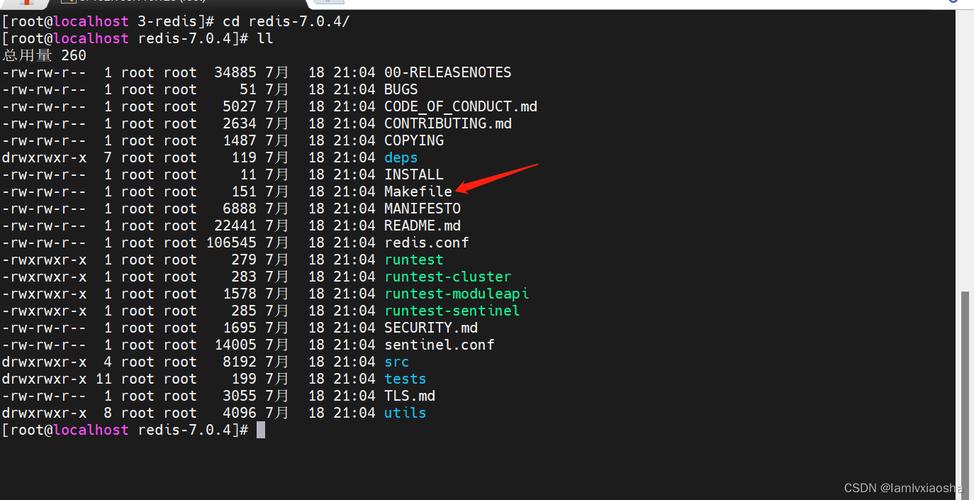The height and width of the screenshot is (500, 974).
Task: Click the file size 34885
Action: point(235,73)
